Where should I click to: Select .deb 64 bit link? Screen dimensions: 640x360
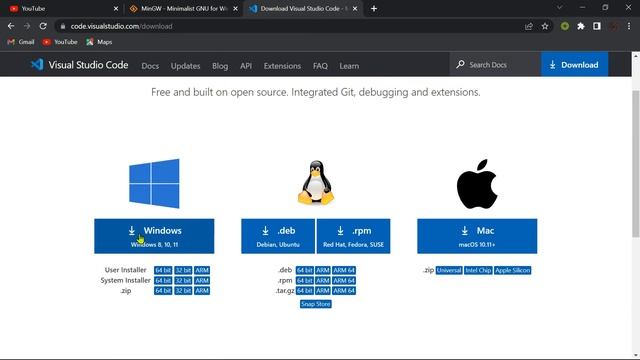(x=304, y=270)
